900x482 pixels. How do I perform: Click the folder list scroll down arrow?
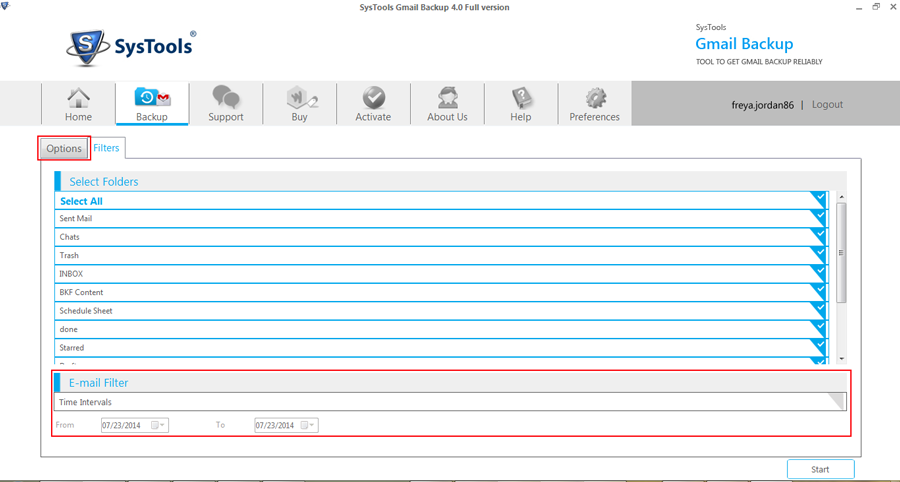(841, 358)
